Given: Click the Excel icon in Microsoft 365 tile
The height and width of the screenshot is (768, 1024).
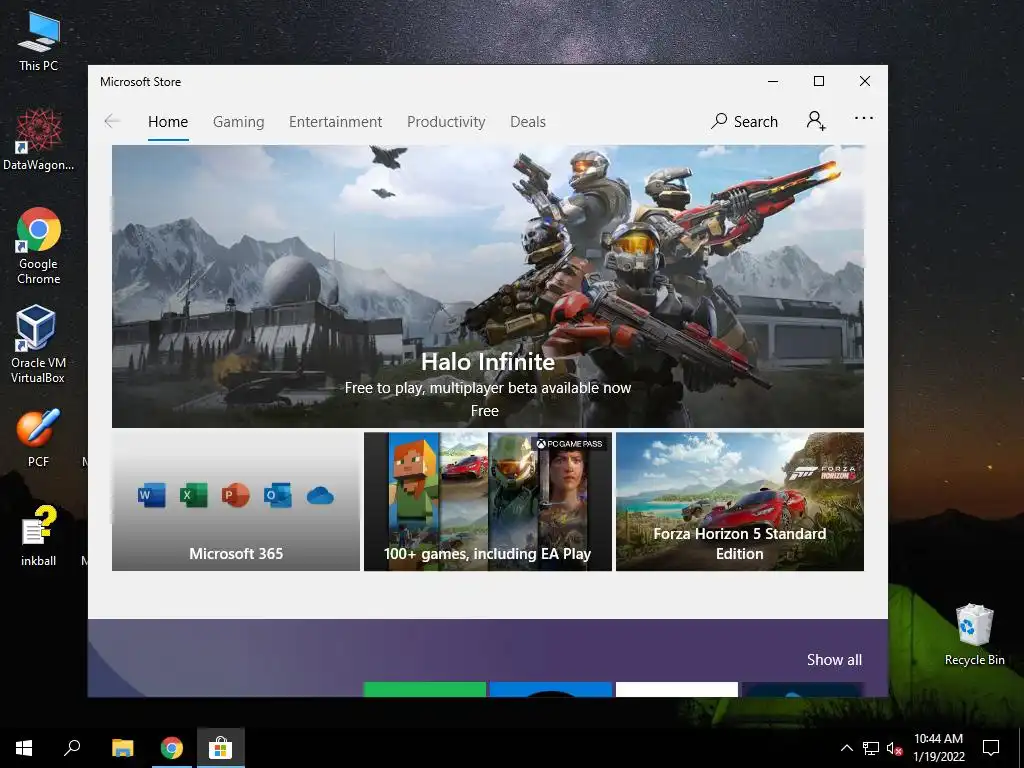Looking at the screenshot, I should point(193,495).
